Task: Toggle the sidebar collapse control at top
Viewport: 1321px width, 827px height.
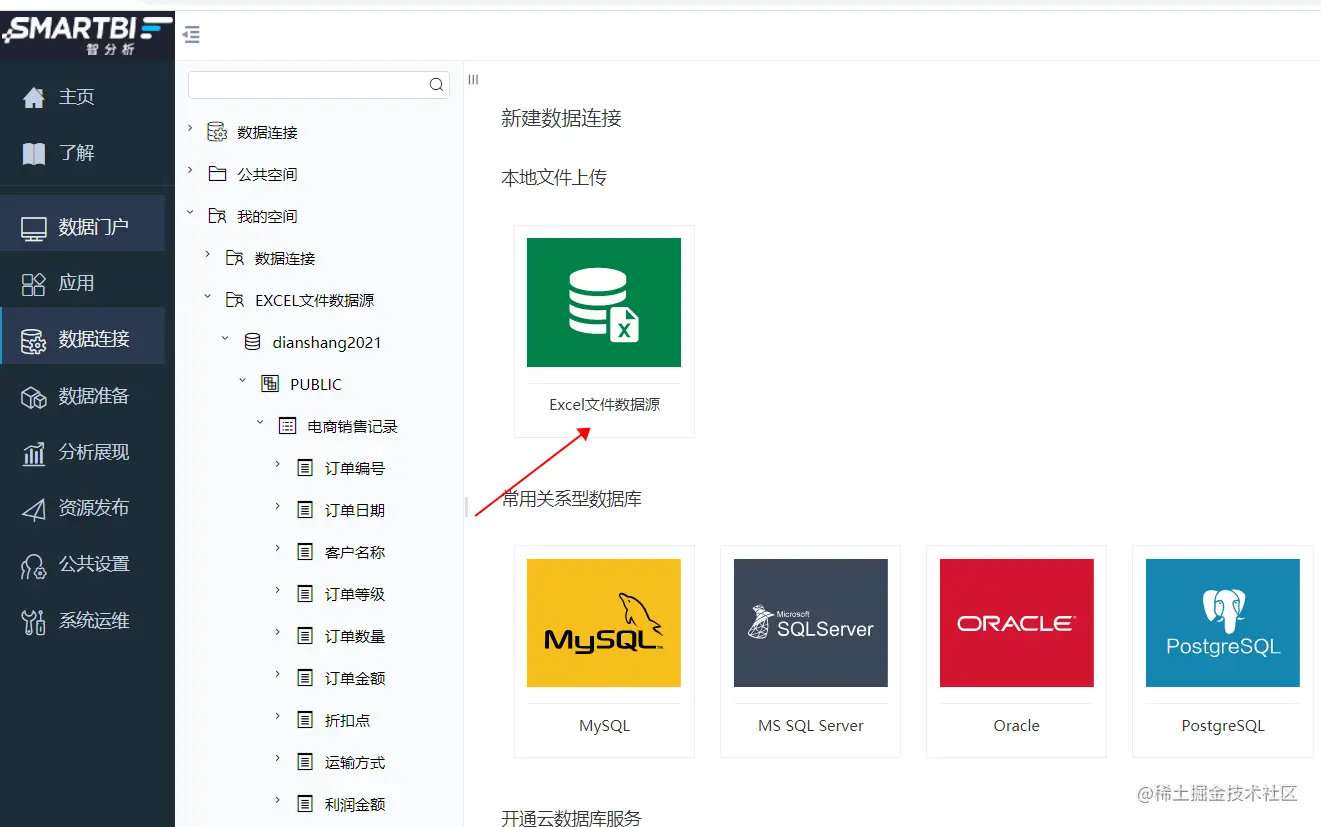Action: tap(191, 33)
